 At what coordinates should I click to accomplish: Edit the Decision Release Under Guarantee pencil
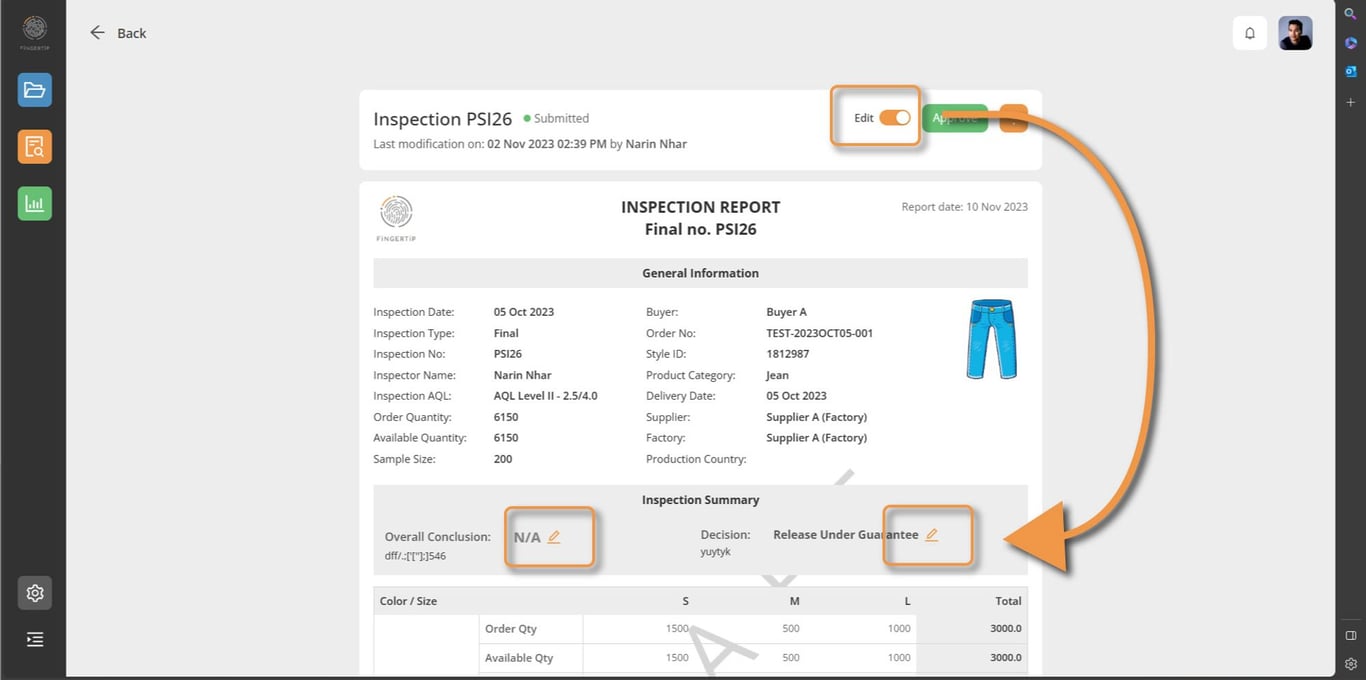tap(931, 535)
